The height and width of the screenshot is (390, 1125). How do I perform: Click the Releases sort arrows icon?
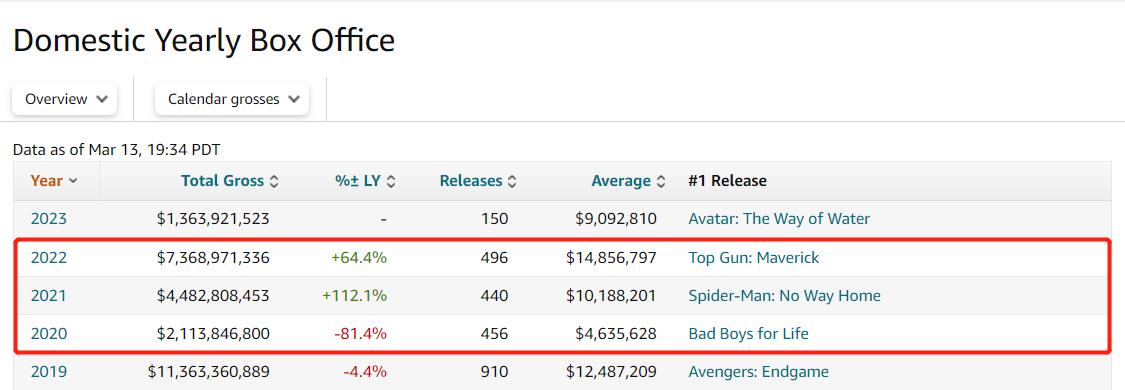pos(512,181)
